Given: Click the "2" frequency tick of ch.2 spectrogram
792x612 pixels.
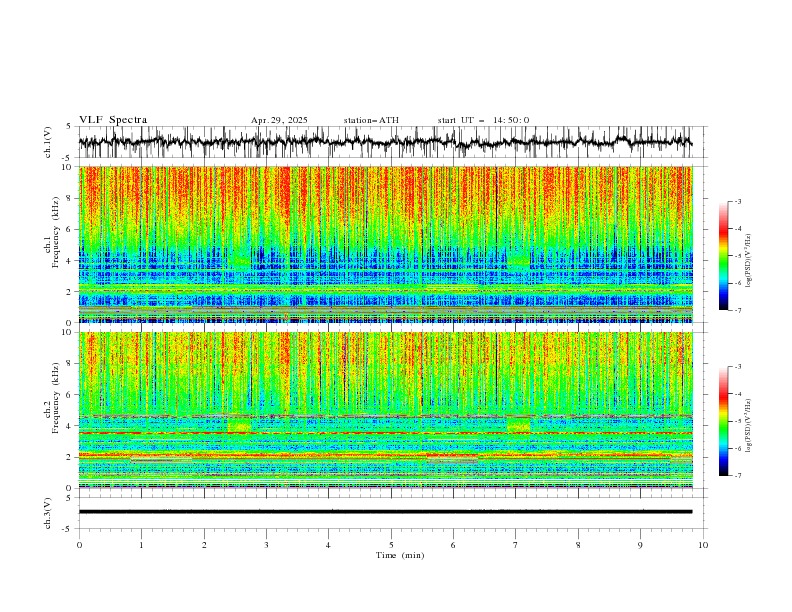Looking at the screenshot, I should tap(70, 457).
